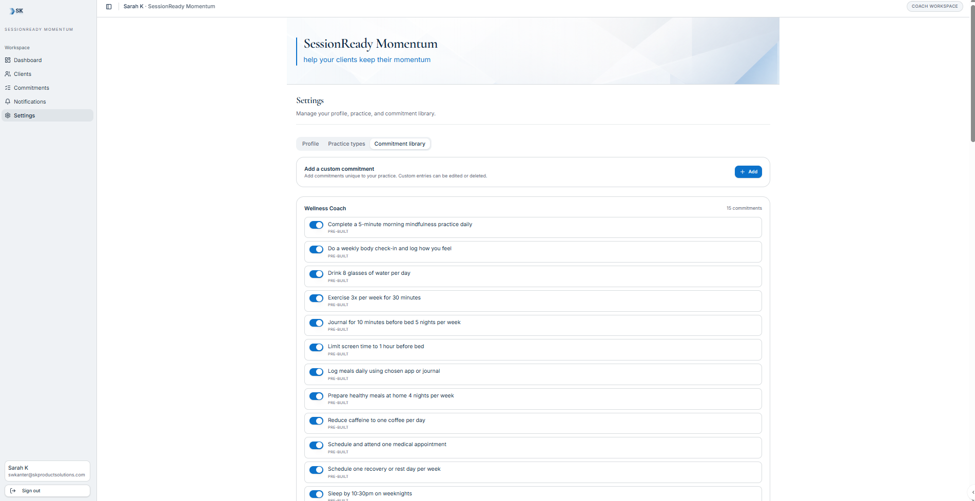Click the Commitments checklist icon
The height and width of the screenshot is (501, 975).
click(7, 88)
